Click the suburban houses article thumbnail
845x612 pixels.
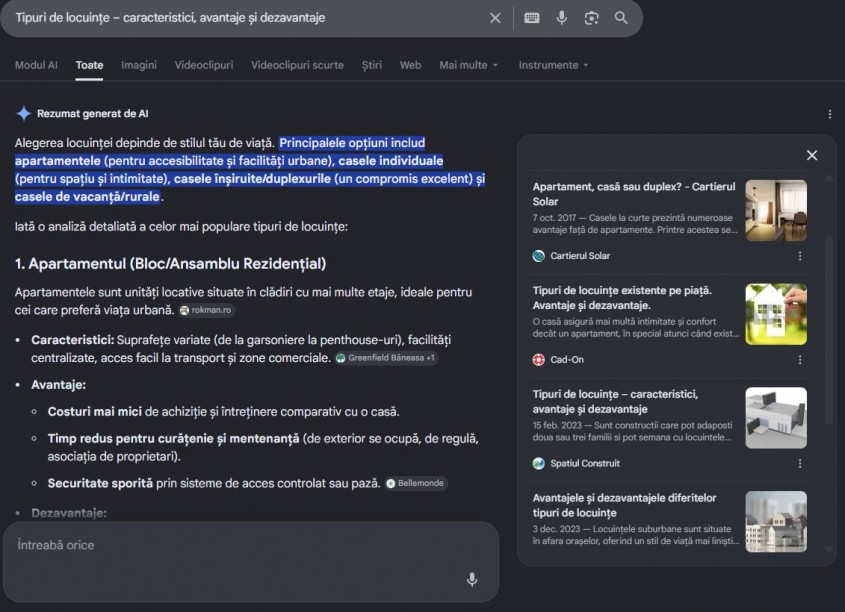[x=776, y=521]
